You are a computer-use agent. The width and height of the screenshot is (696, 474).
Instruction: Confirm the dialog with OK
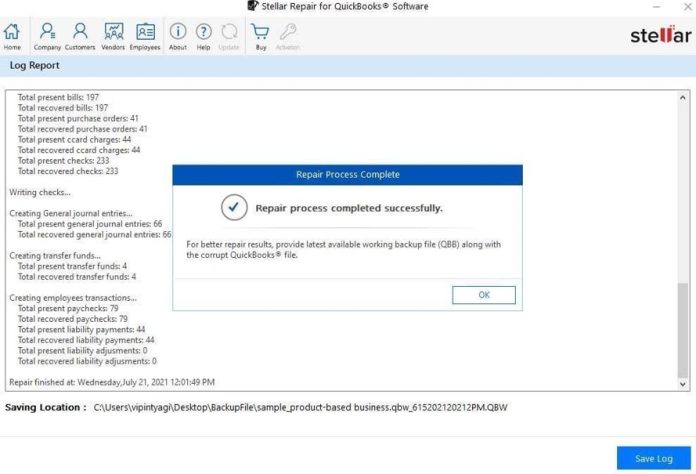[x=484, y=295]
